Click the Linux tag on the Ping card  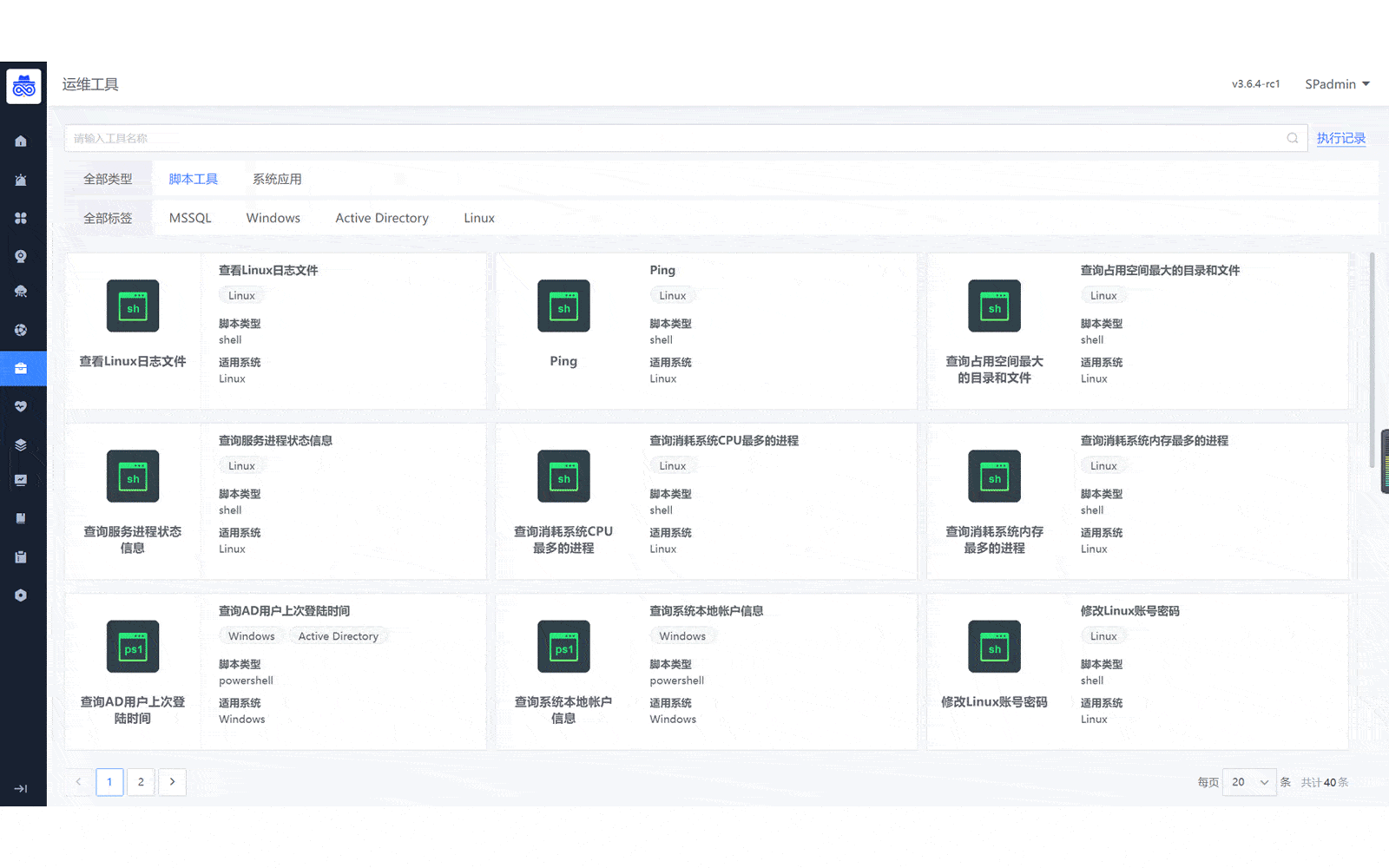[673, 296]
